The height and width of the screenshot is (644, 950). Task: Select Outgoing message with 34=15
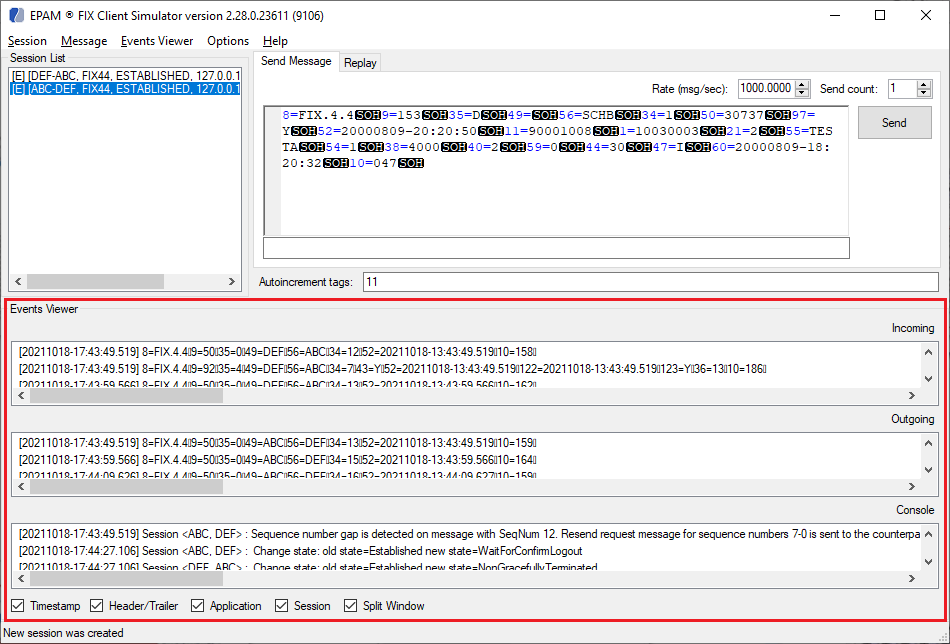coord(277,460)
